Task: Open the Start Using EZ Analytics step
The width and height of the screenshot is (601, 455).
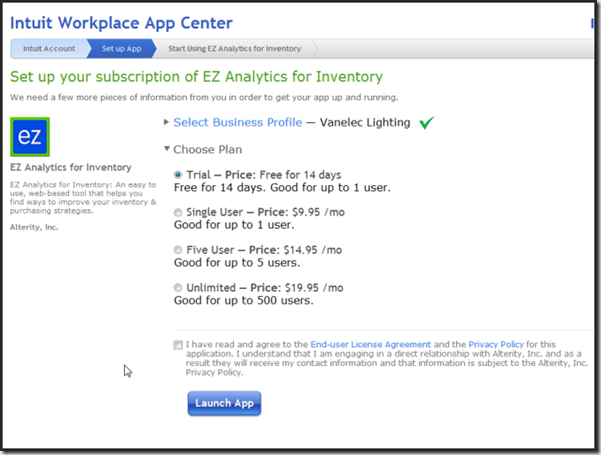Action: coord(235,49)
